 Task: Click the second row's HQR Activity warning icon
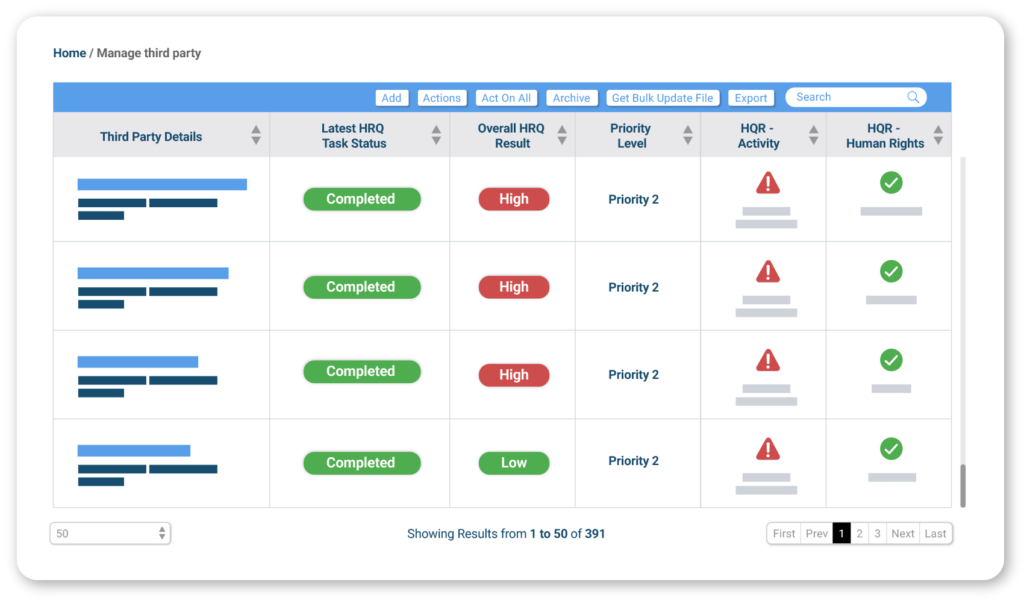767,271
